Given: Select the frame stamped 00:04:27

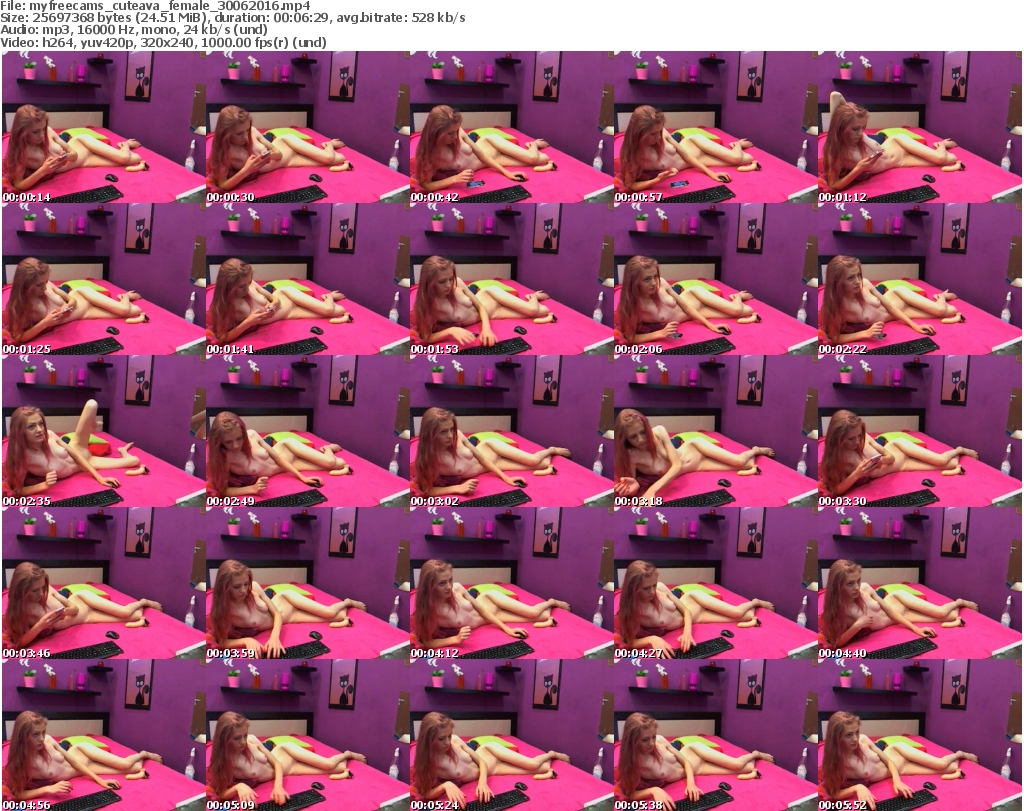Looking at the screenshot, I should (x=716, y=583).
